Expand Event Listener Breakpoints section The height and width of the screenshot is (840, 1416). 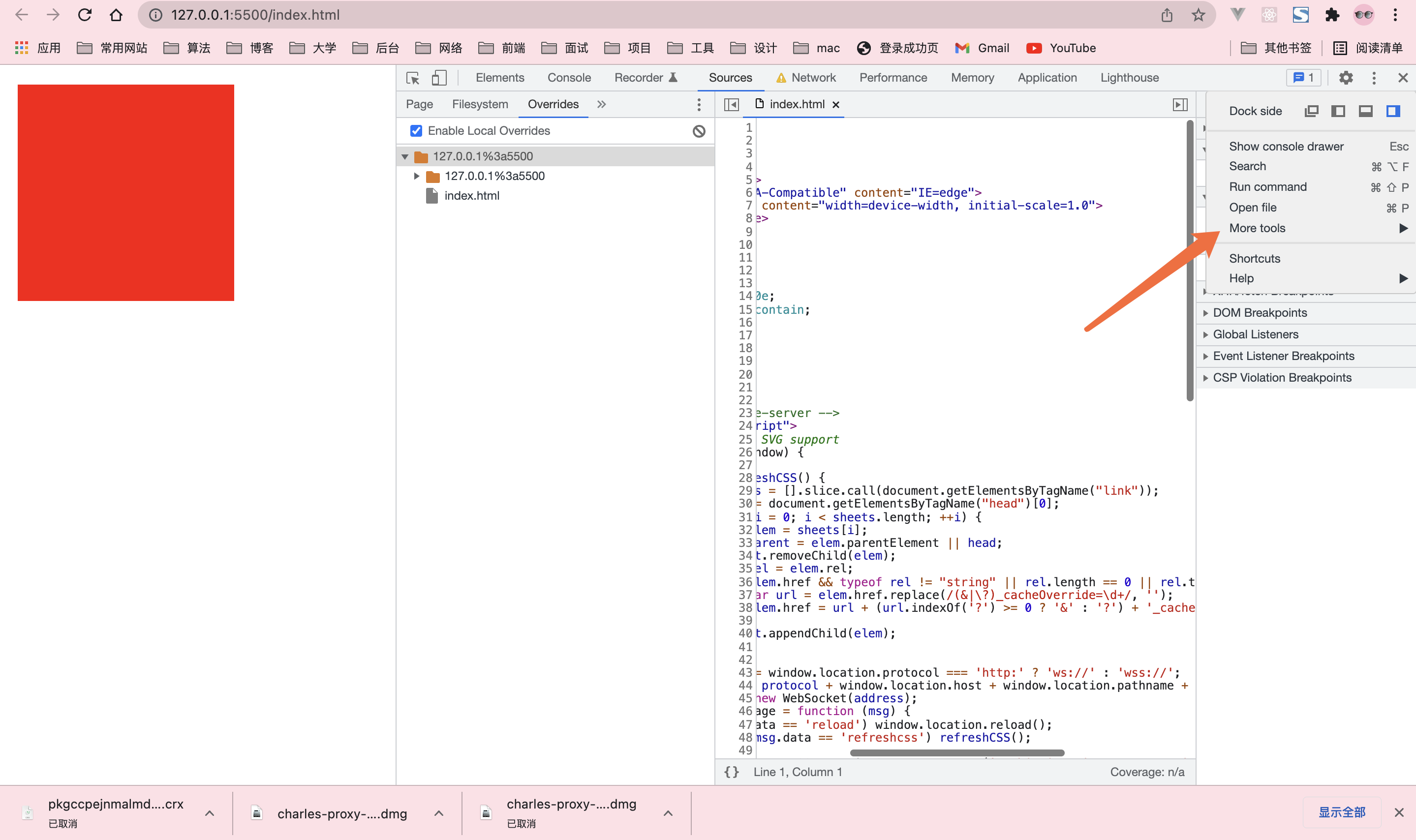point(1283,356)
